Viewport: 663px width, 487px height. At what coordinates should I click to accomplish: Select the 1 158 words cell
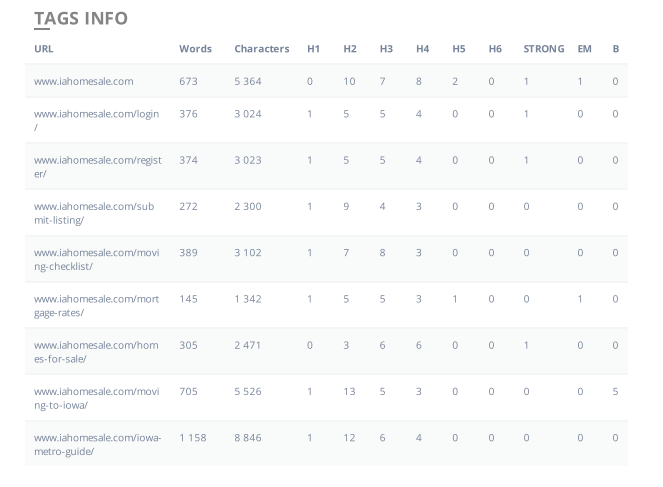coord(193,437)
